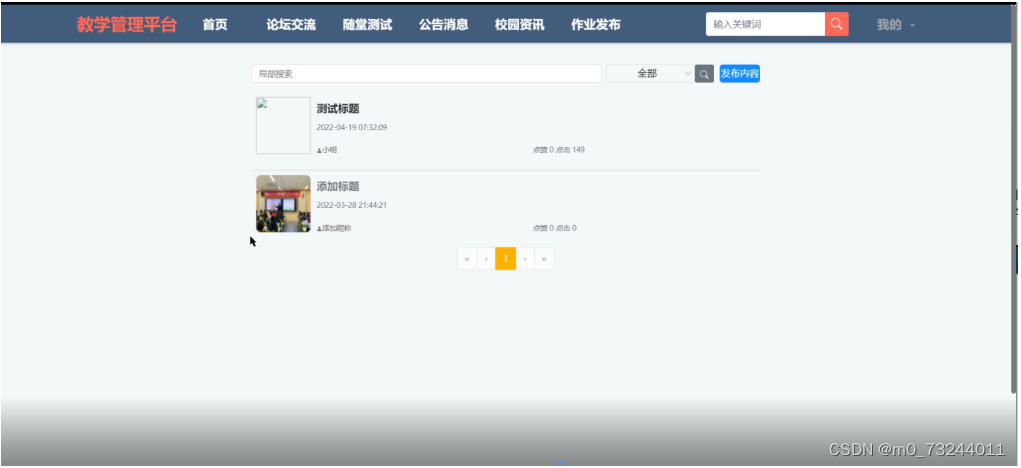
Task: Go to last page with » button
Action: pos(544,258)
